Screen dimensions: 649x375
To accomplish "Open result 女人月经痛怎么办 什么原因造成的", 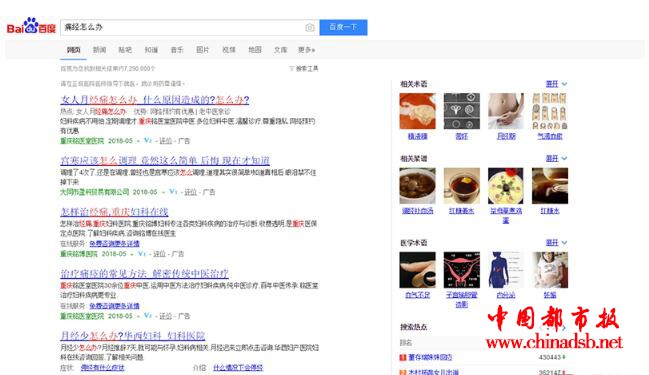I will click(x=155, y=100).
